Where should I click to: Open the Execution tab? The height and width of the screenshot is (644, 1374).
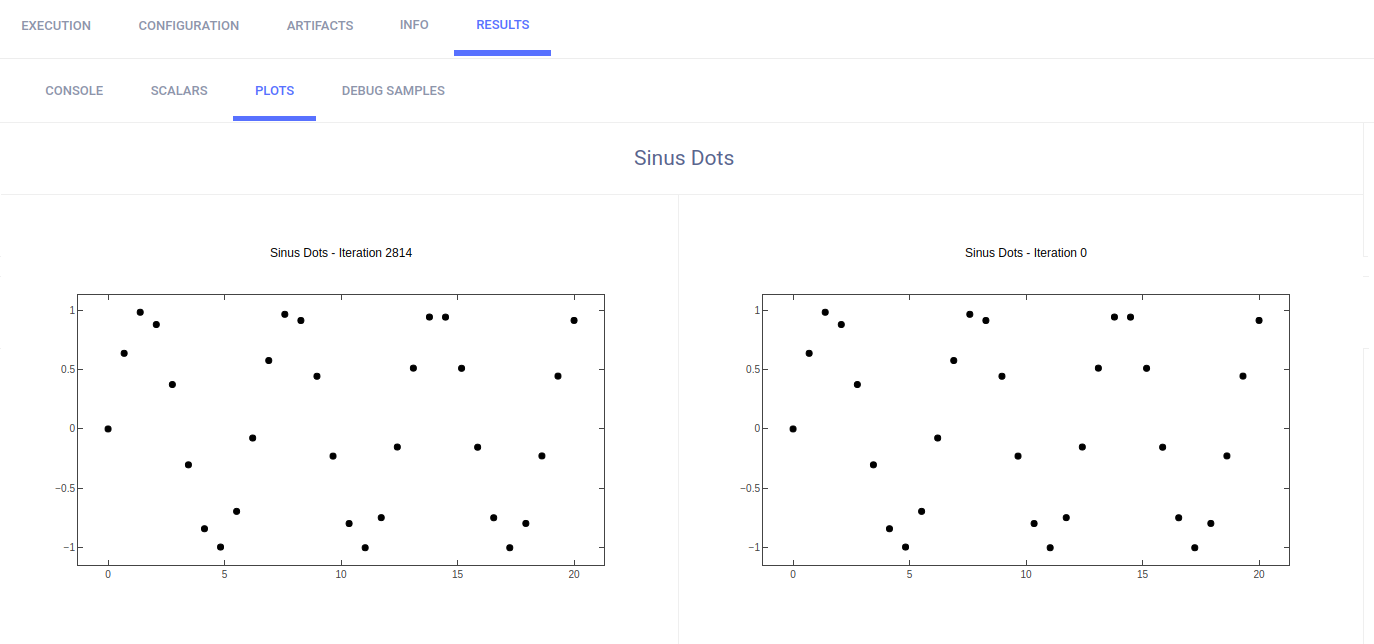tap(56, 26)
